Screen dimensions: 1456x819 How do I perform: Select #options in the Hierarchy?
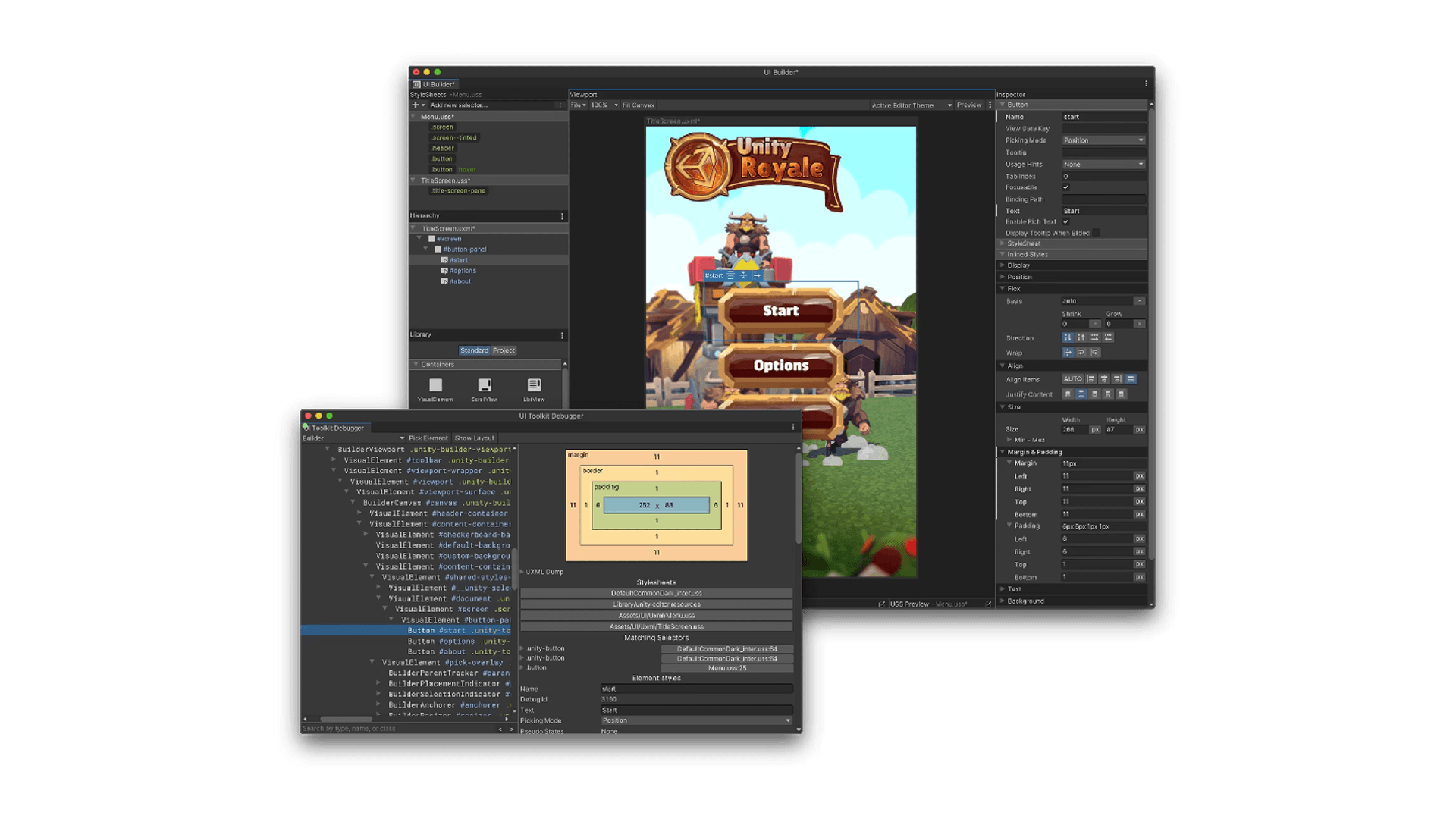462,271
